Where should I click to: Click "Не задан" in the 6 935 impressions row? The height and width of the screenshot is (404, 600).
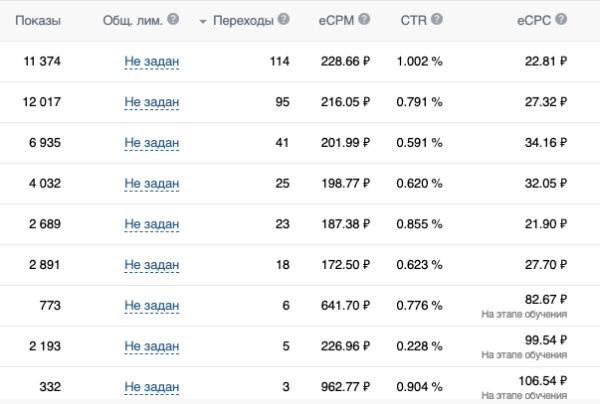tap(151, 142)
